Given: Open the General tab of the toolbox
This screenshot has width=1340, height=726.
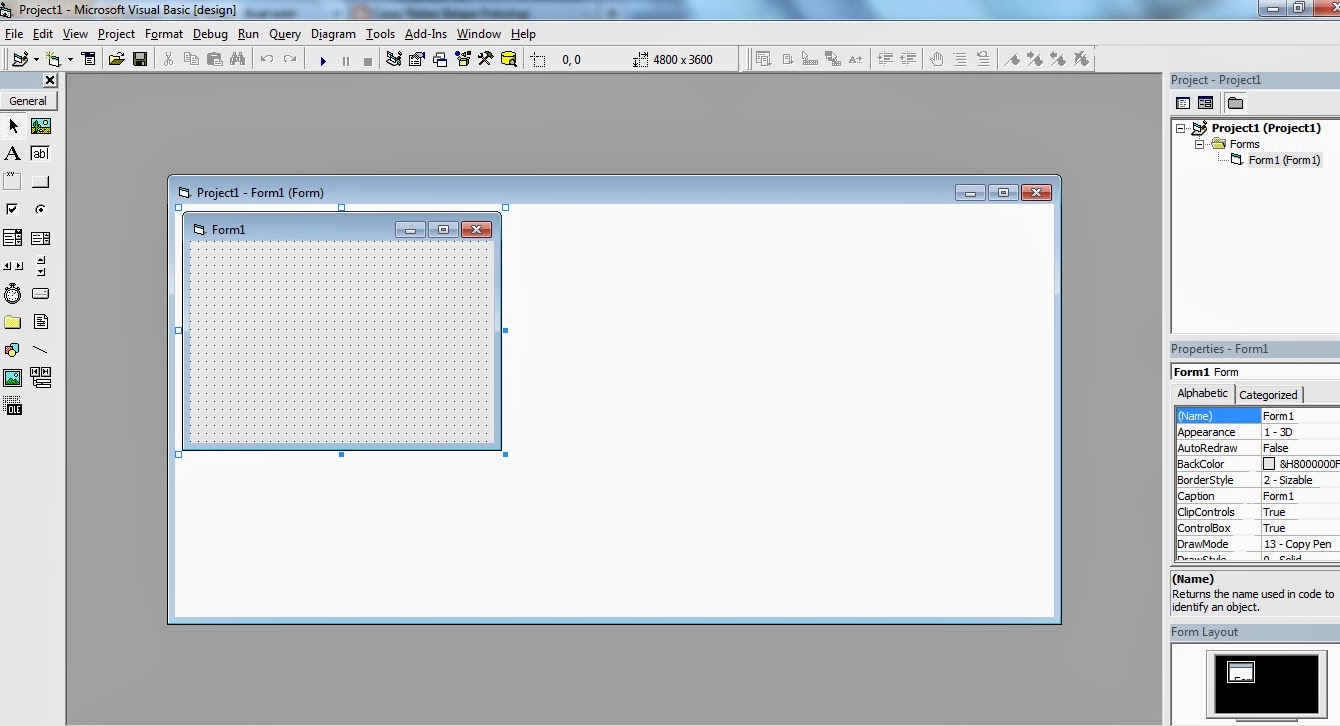Looking at the screenshot, I should pos(28,101).
